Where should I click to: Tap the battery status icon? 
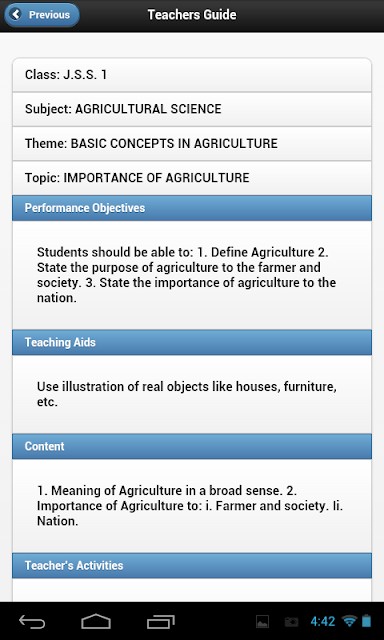(366, 621)
